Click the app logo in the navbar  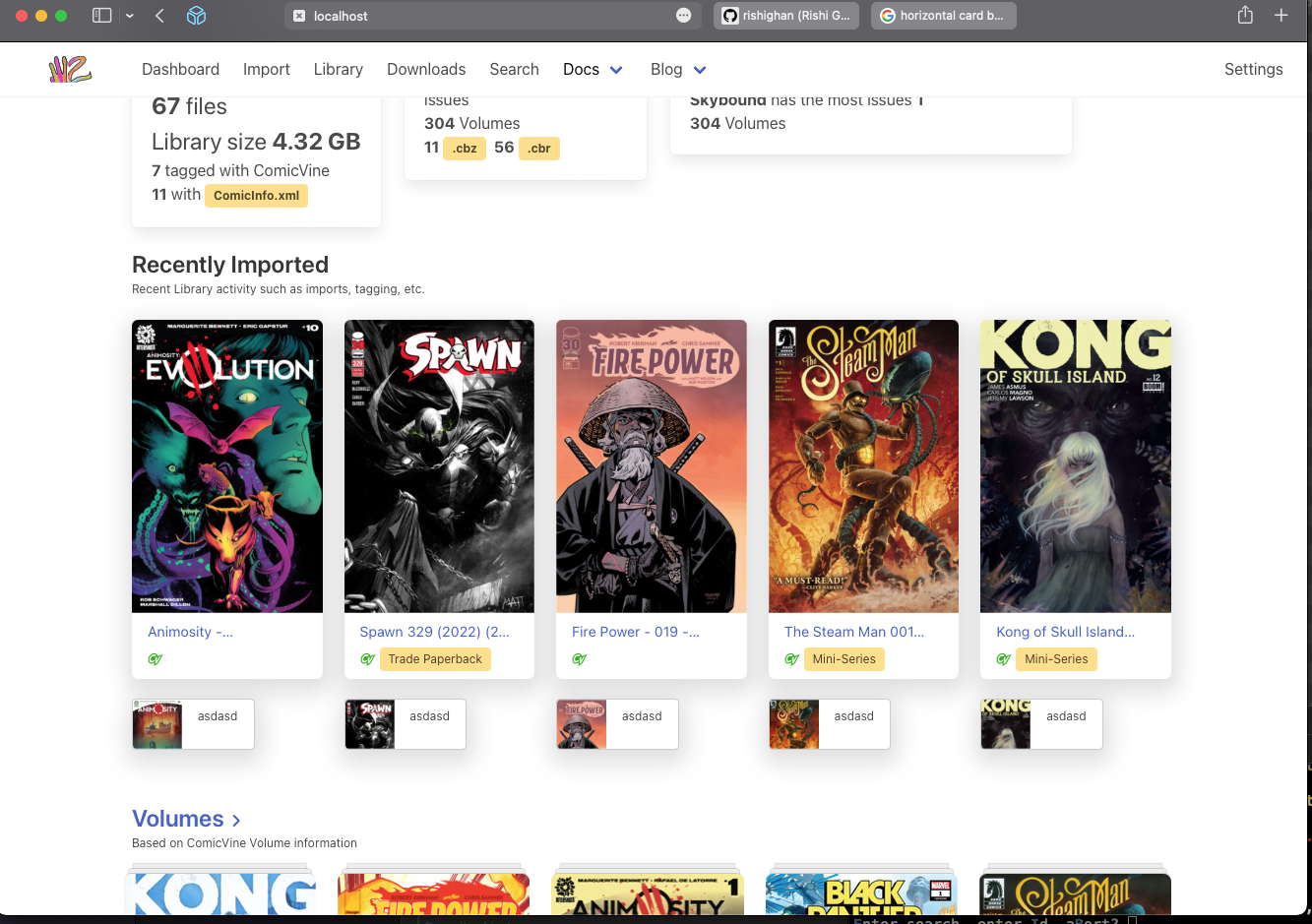tap(70, 69)
